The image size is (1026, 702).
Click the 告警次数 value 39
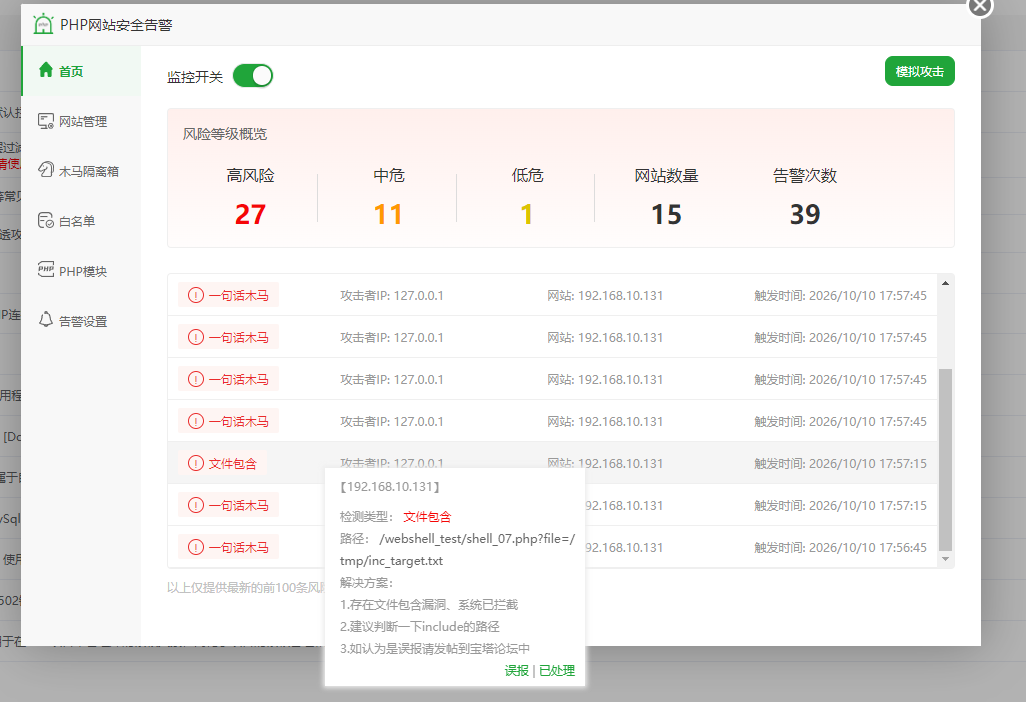point(805,215)
